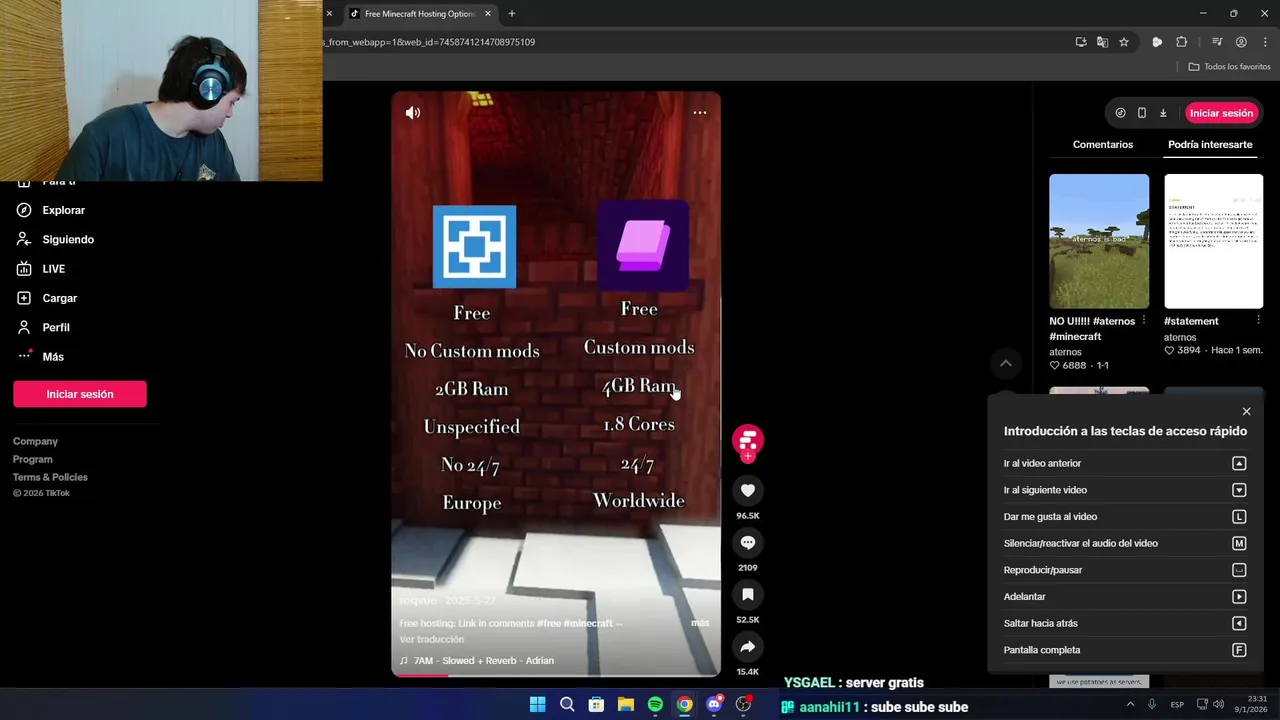
Task: Mute the TikTok video with speaker icon
Action: pyautogui.click(x=413, y=113)
